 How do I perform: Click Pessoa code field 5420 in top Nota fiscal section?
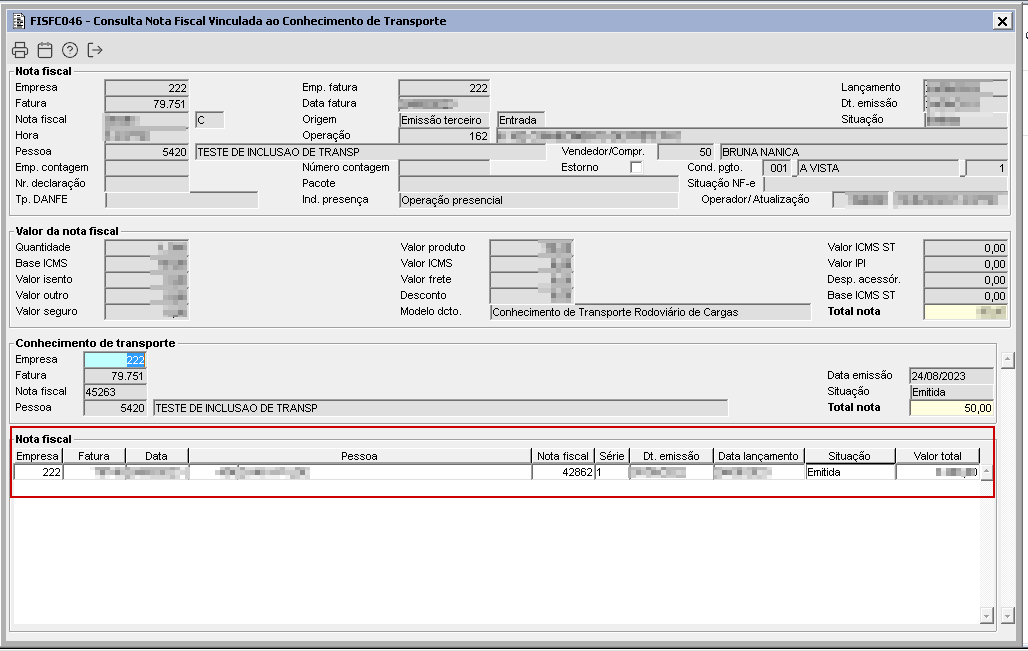click(x=146, y=152)
